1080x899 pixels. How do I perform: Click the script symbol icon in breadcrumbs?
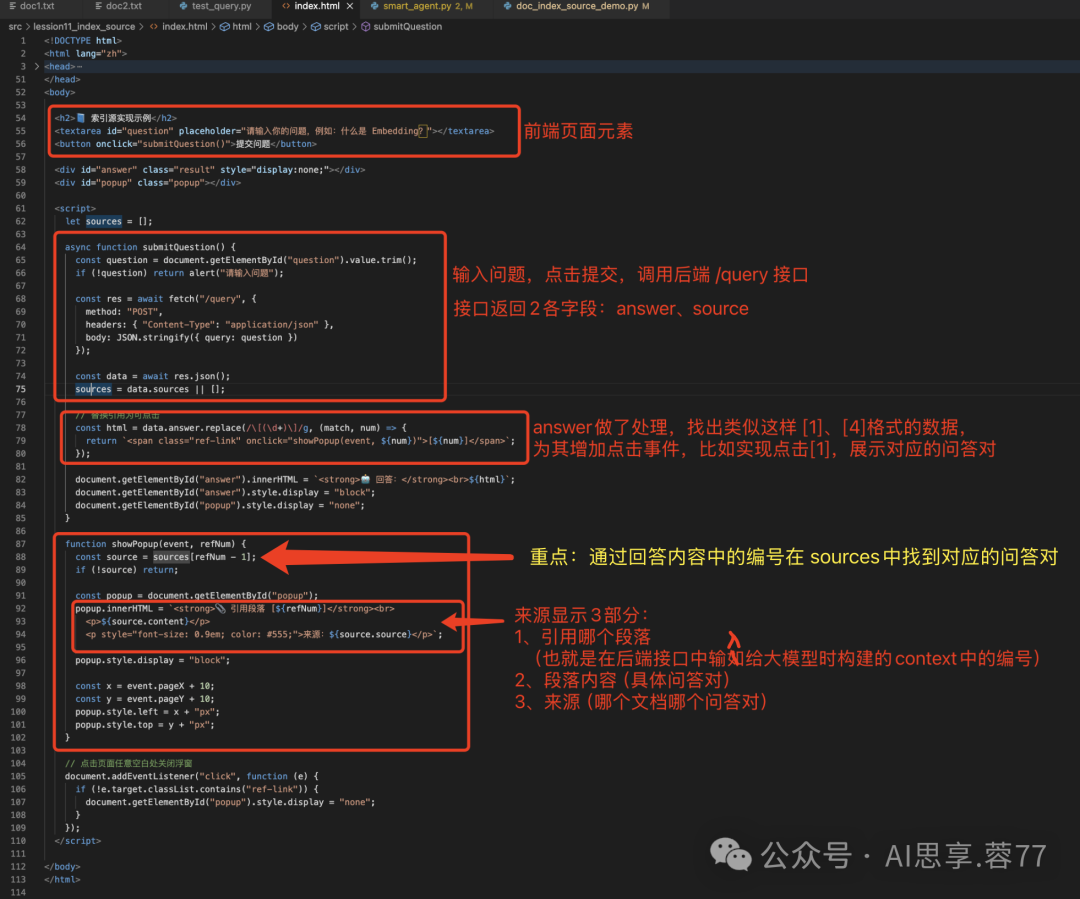coord(314,26)
